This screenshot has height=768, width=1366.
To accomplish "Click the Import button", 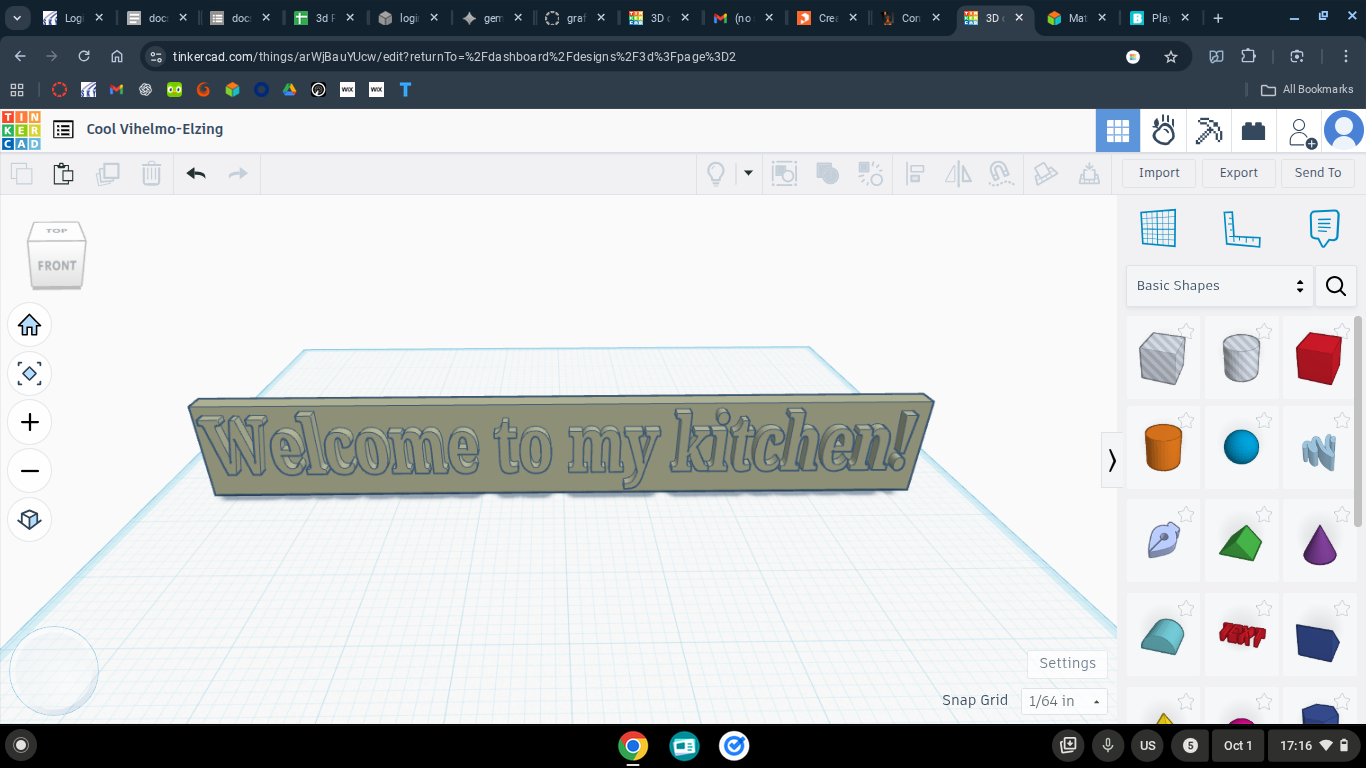I will (1159, 173).
